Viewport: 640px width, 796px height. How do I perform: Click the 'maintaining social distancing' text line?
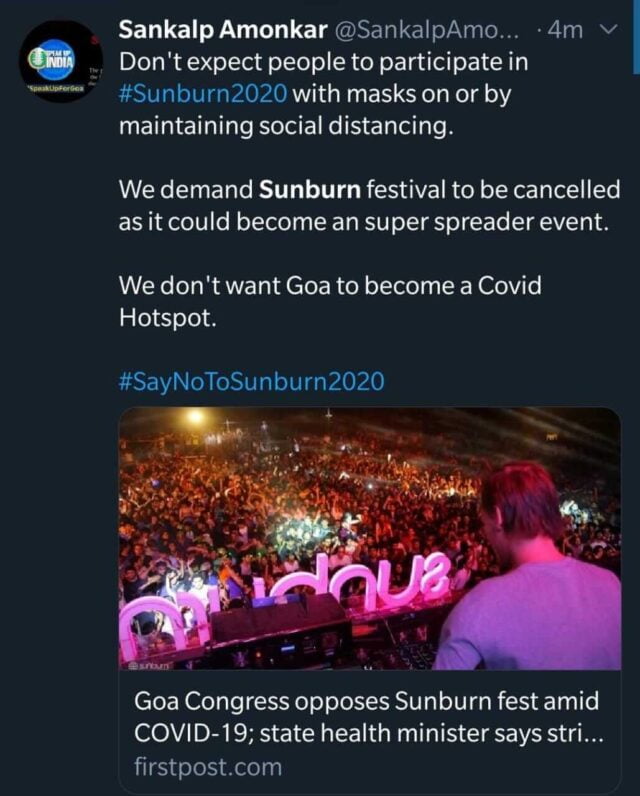(x=278, y=127)
